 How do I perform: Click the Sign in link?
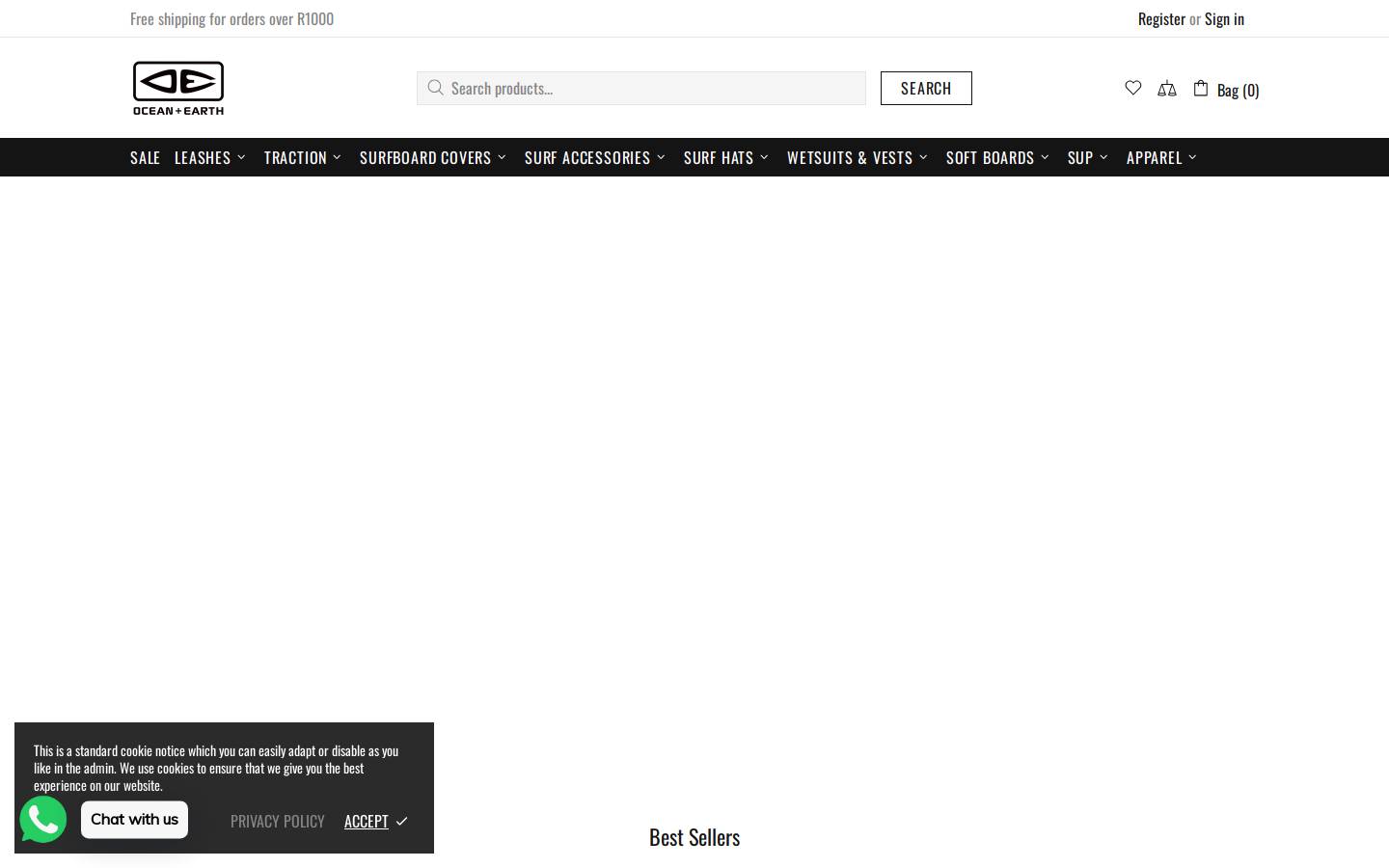tap(1224, 18)
